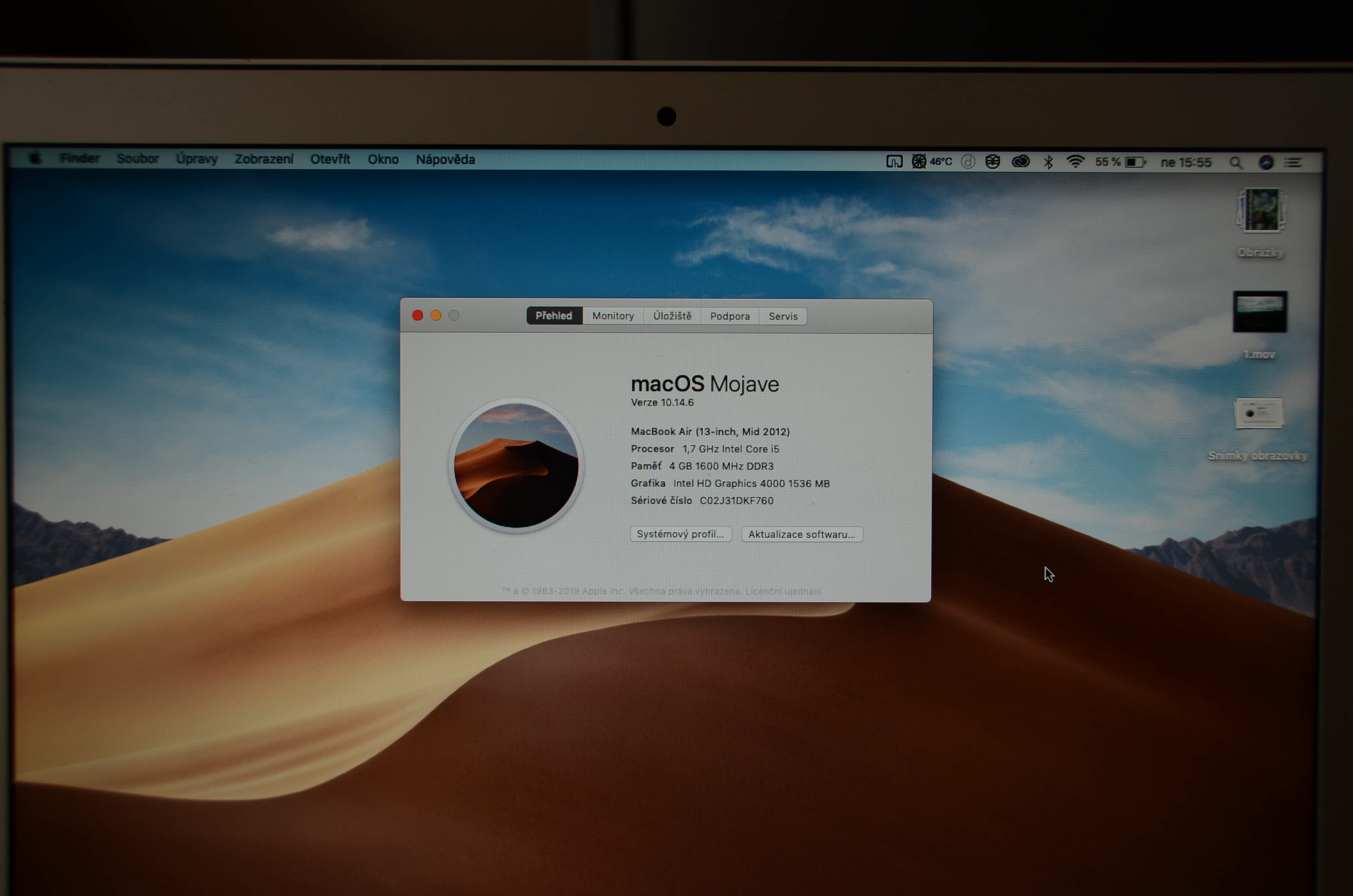Open Notification Center list icon
The image size is (1353, 896).
(x=1293, y=163)
